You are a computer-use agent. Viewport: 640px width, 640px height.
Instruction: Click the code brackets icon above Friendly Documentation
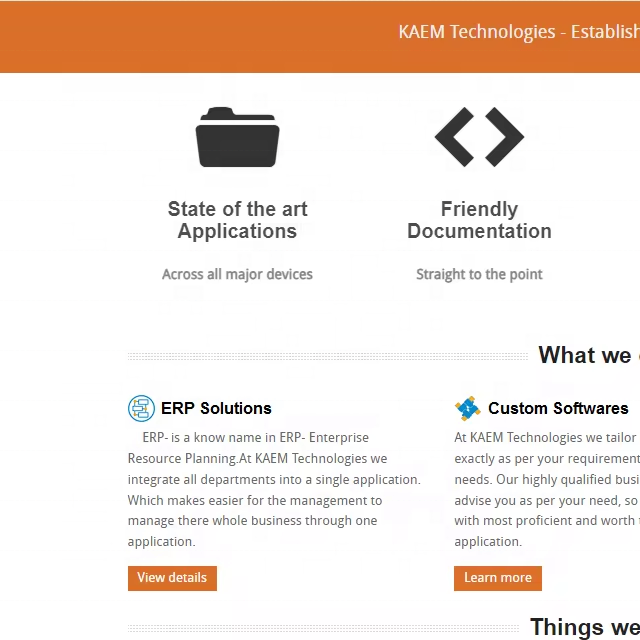[x=479, y=137]
